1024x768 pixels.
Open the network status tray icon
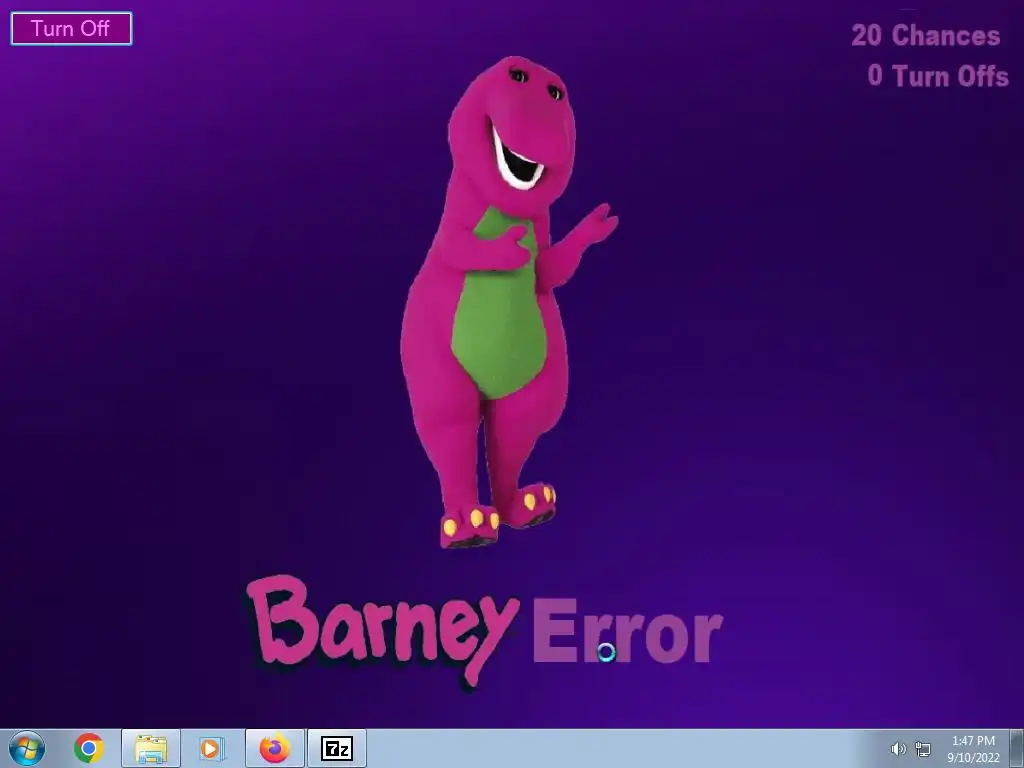coord(923,749)
